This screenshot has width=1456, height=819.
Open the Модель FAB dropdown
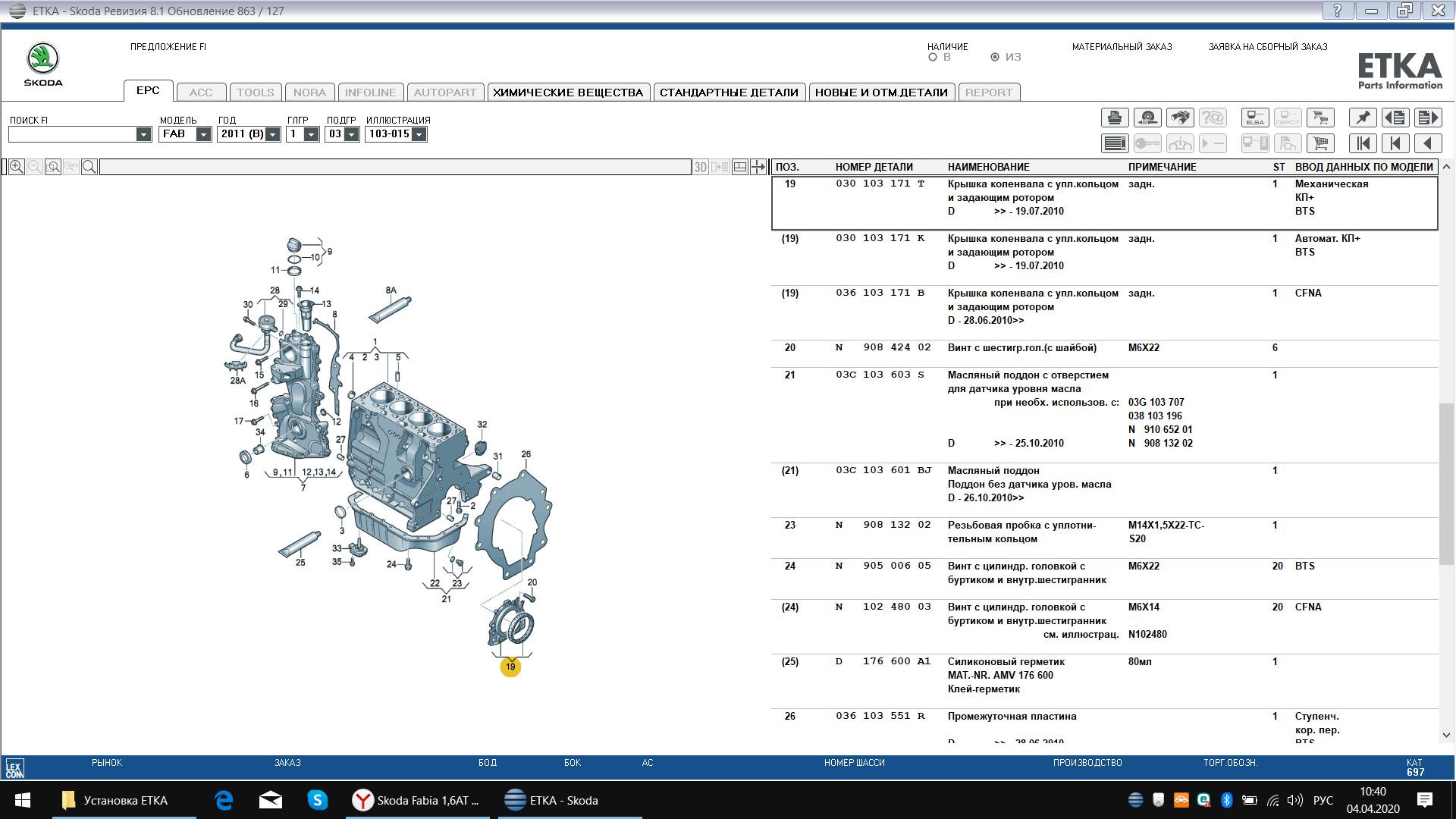tap(203, 134)
